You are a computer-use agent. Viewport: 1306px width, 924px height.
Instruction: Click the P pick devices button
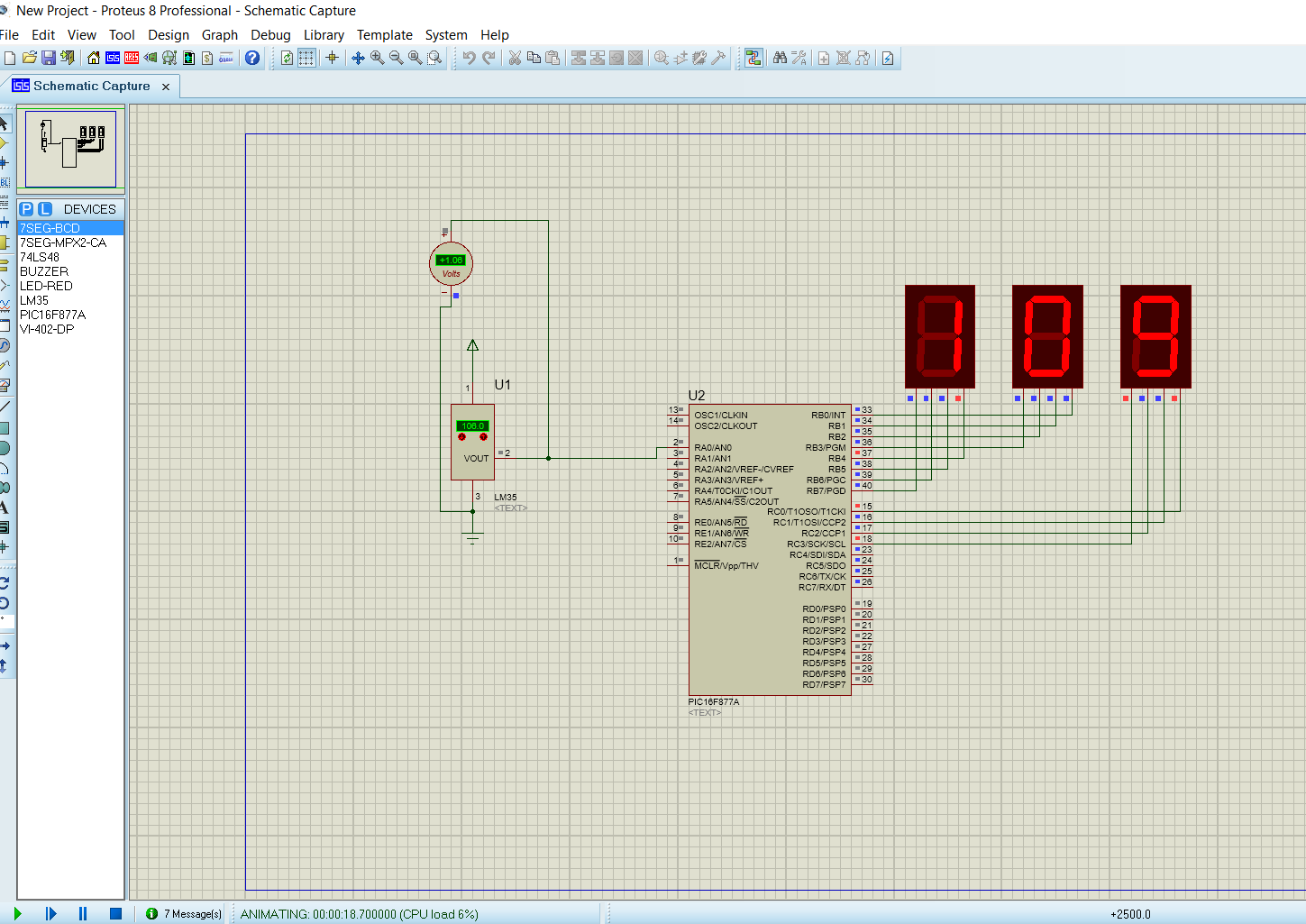point(26,209)
